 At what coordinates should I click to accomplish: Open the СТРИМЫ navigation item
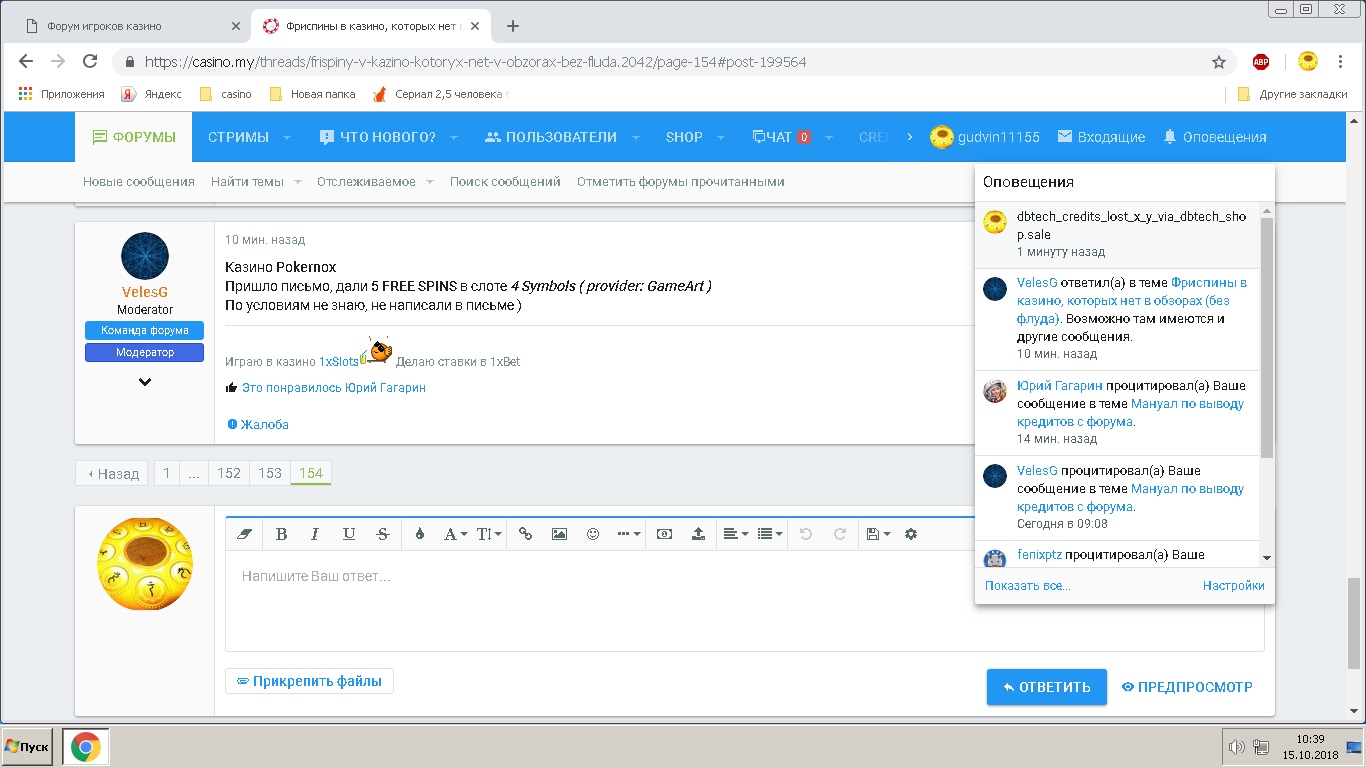[x=238, y=137]
